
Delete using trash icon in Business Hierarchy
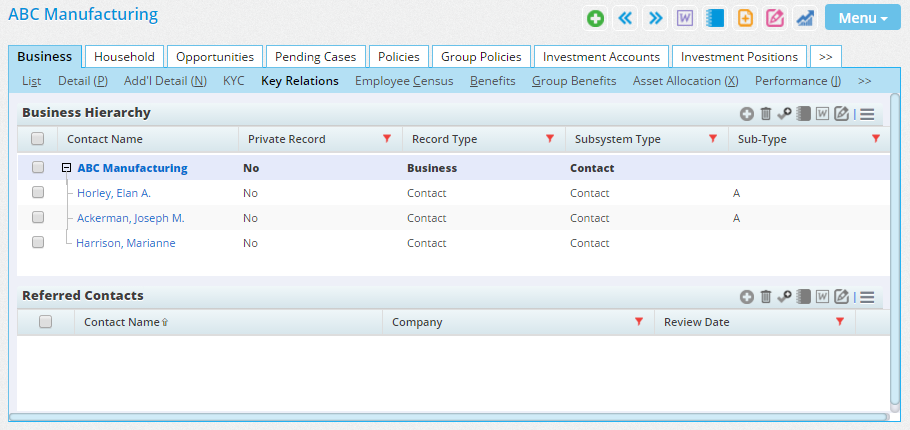tap(765, 114)
